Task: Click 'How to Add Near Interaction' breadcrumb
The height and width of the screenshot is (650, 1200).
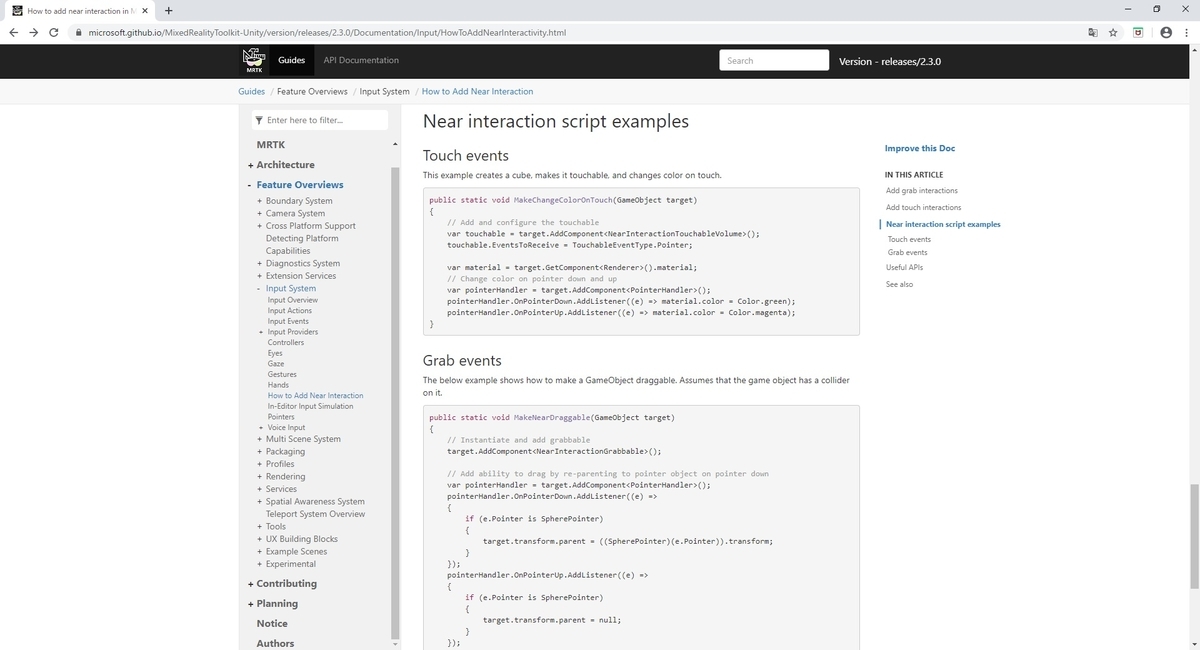Action: 477,91
